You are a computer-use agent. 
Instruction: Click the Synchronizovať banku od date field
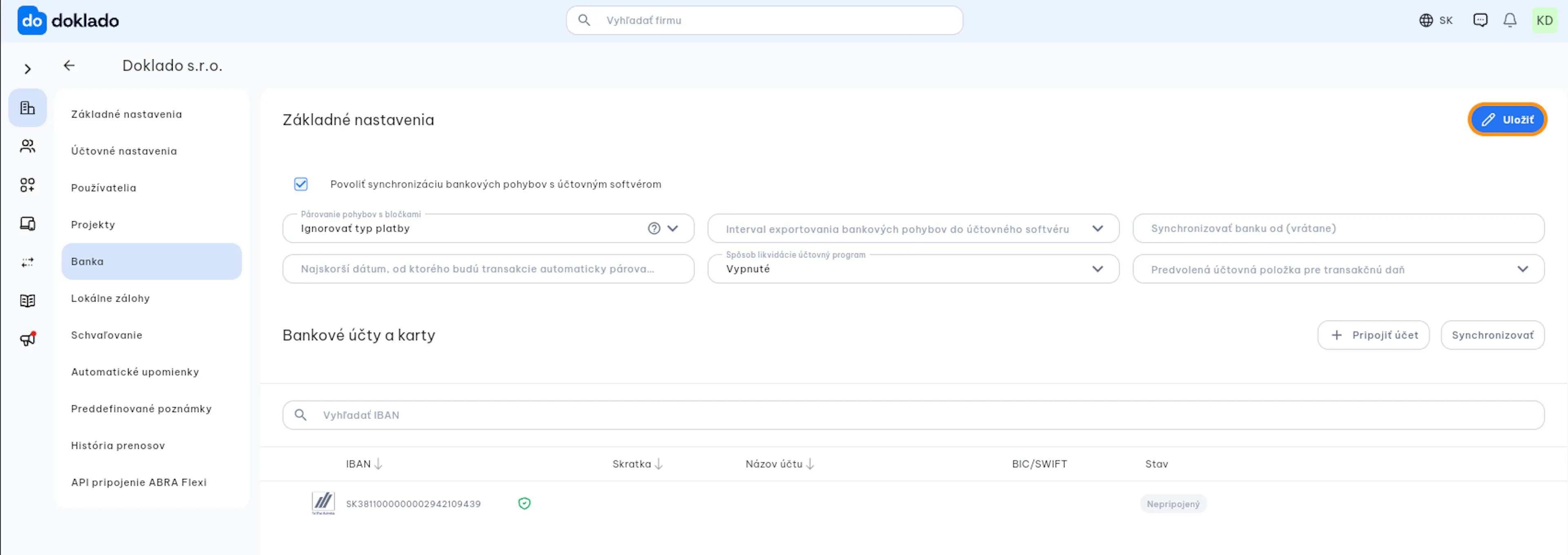click(x=1338, y=228)
